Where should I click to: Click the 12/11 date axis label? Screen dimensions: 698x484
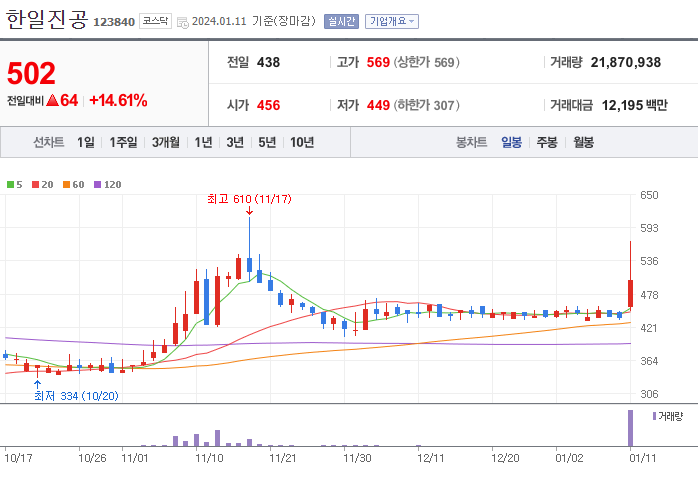430,458
